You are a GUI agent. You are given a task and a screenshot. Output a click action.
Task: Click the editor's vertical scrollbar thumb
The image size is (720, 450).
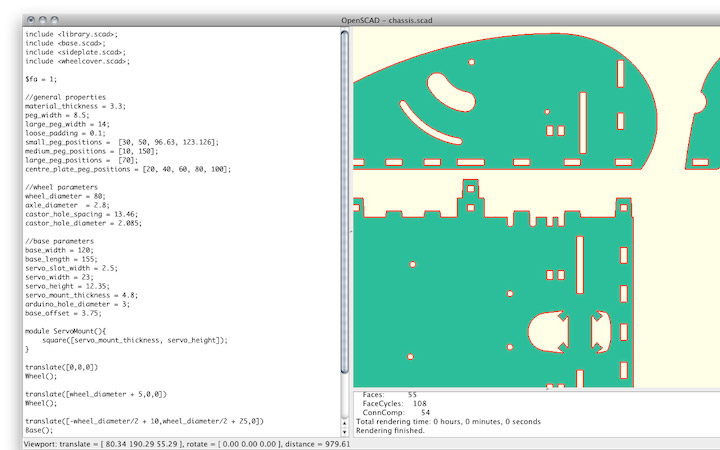point(345,200)
